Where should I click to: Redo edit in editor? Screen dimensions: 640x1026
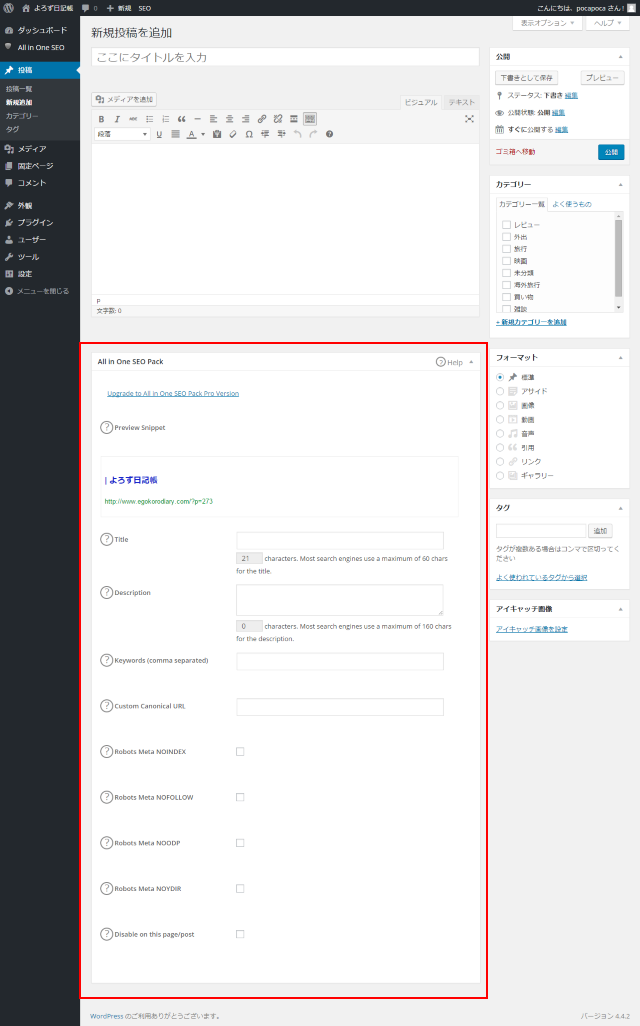click(313, 134)
